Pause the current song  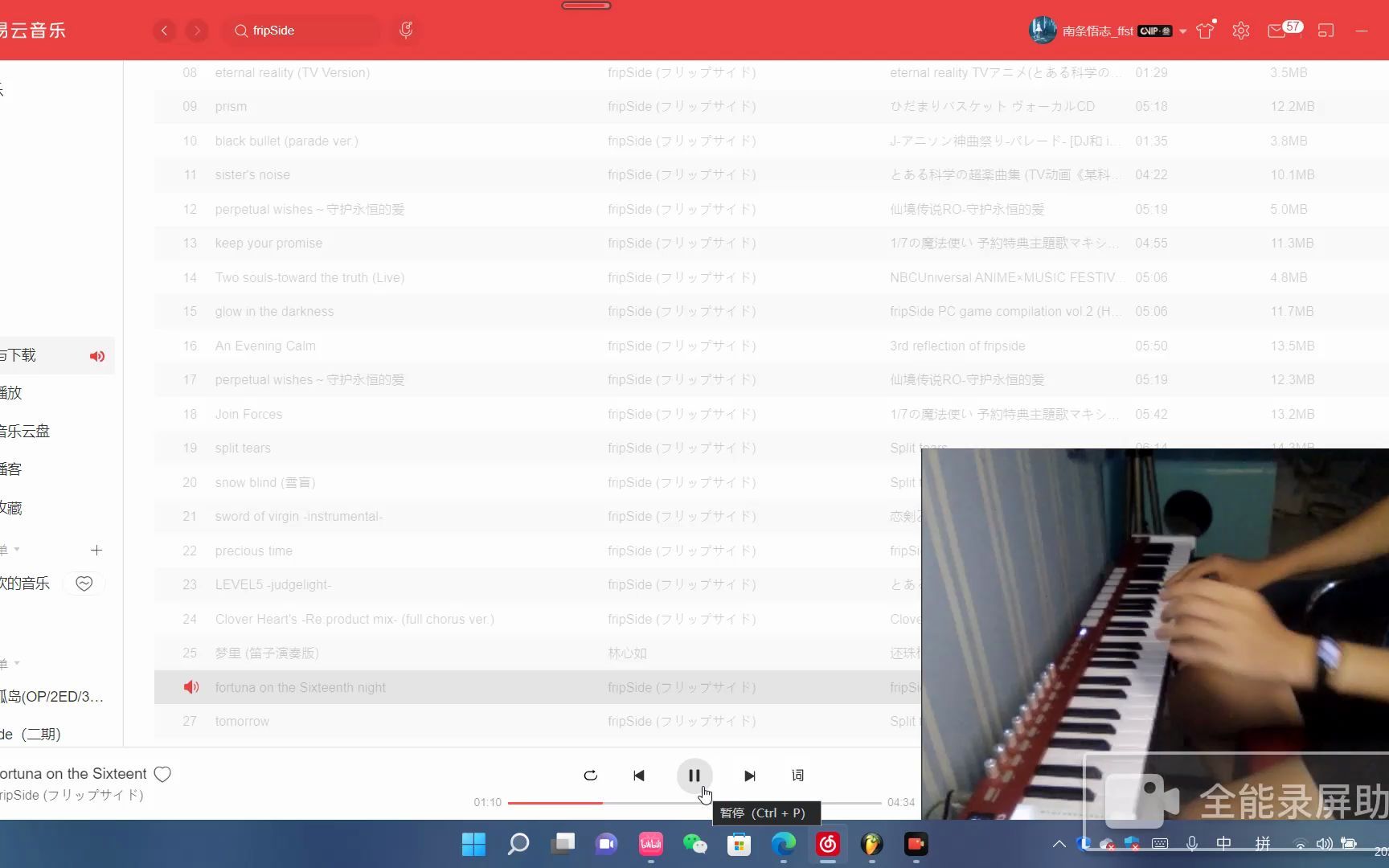(x=694, y=776)
